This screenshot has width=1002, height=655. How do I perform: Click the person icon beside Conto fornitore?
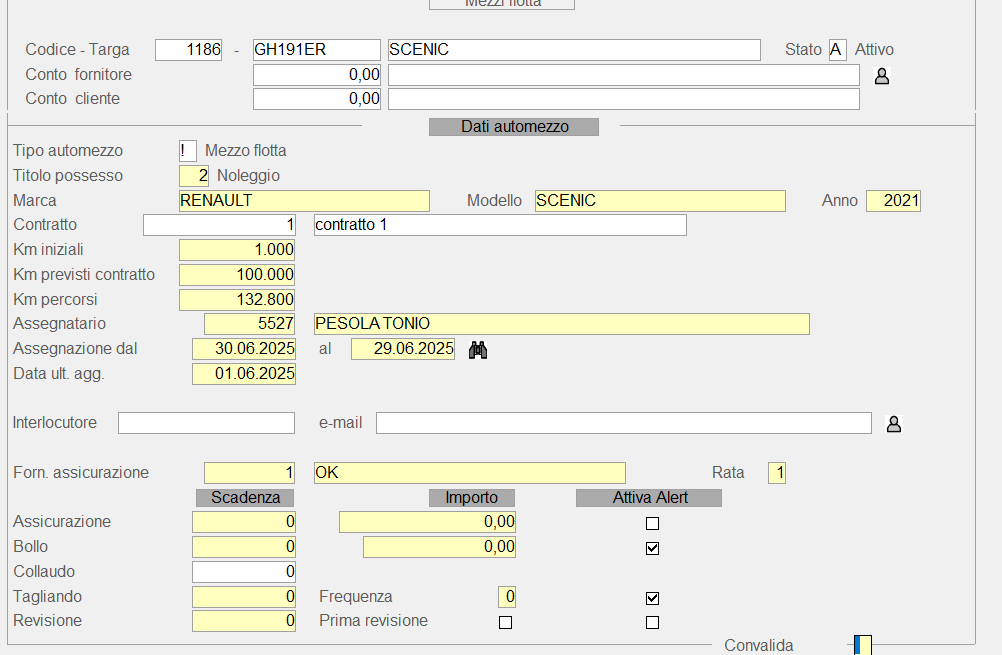(x=881, y=76)
